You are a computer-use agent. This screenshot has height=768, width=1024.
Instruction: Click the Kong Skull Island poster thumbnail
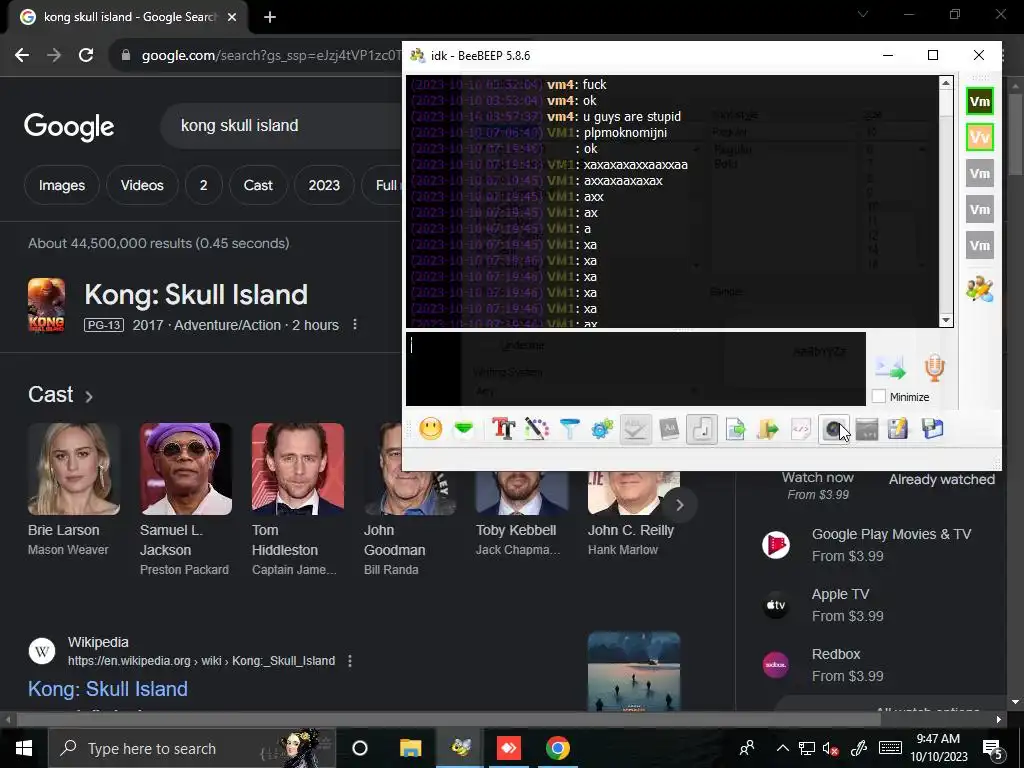coord(46,305)
